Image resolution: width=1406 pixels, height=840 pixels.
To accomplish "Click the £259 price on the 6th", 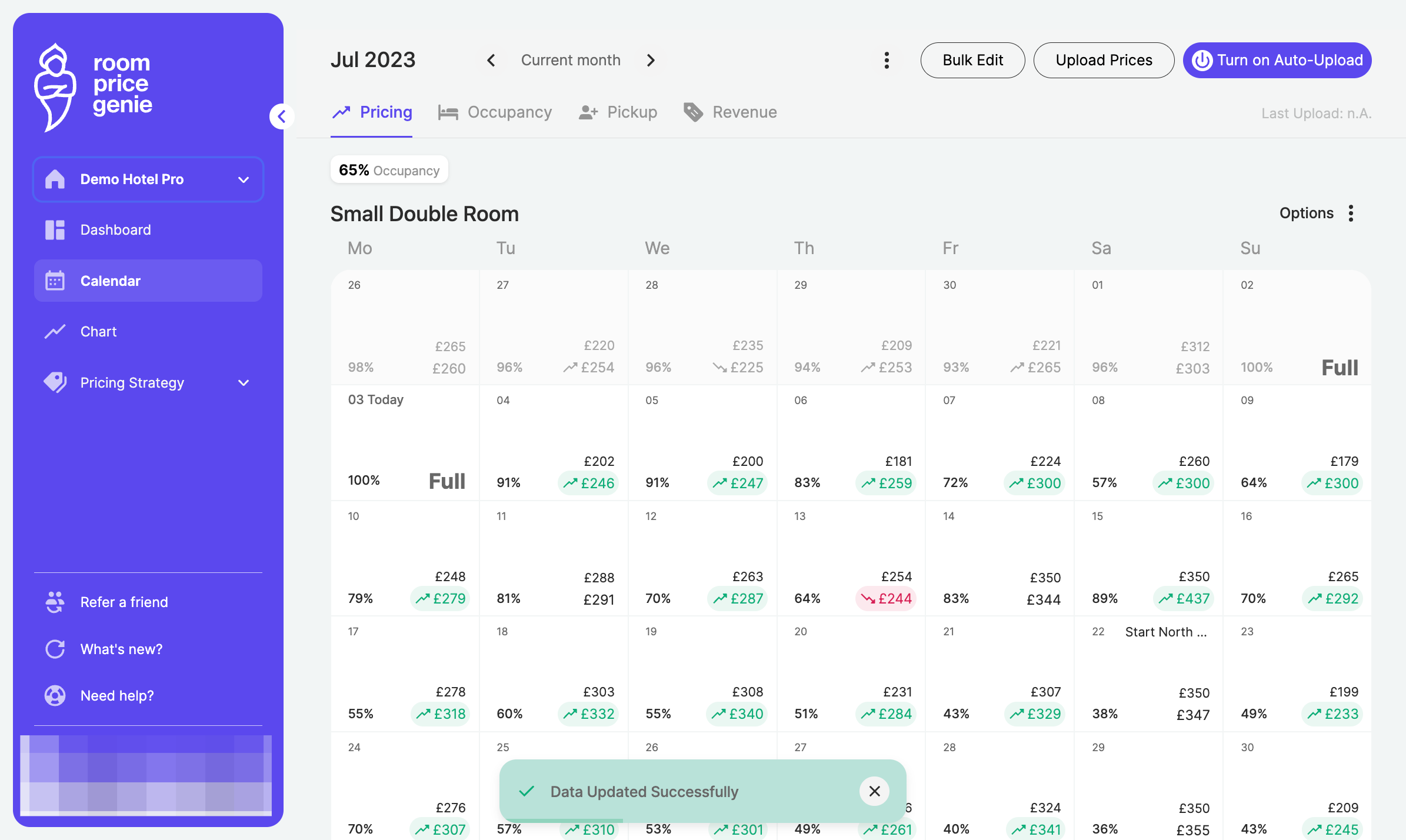I will point(886,484).
